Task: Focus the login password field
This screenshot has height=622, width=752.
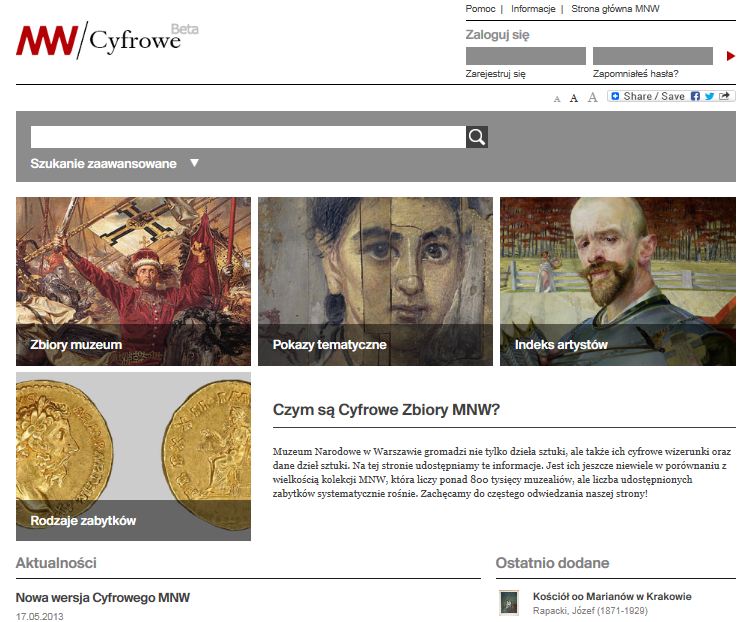Action: click(653, 56)
